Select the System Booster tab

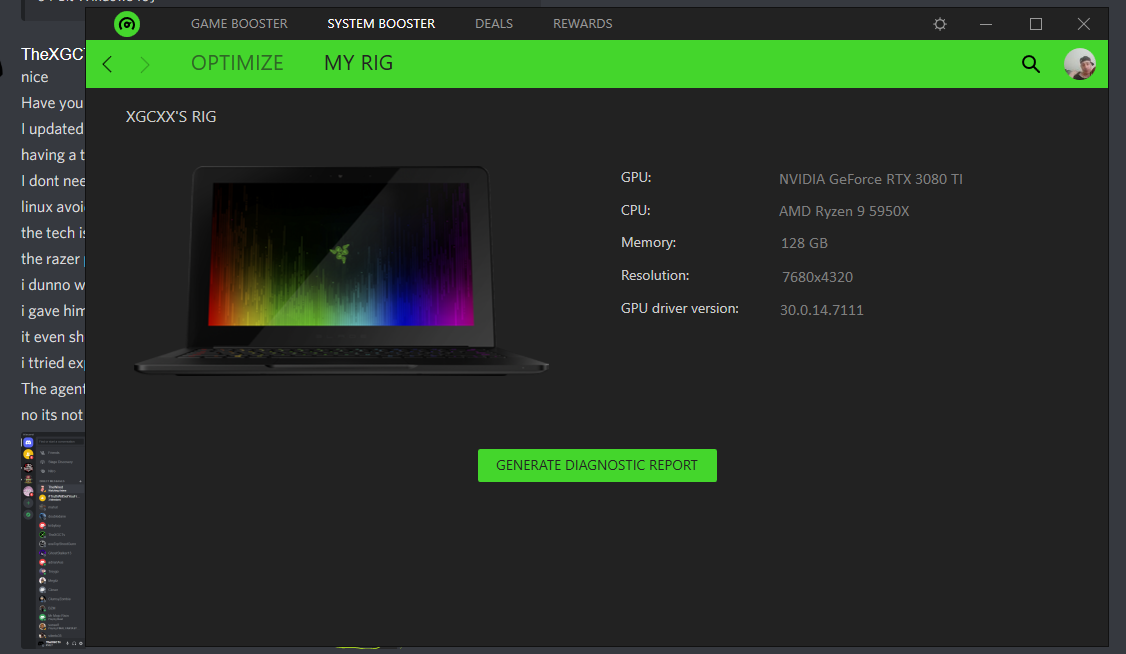(381, 24)
